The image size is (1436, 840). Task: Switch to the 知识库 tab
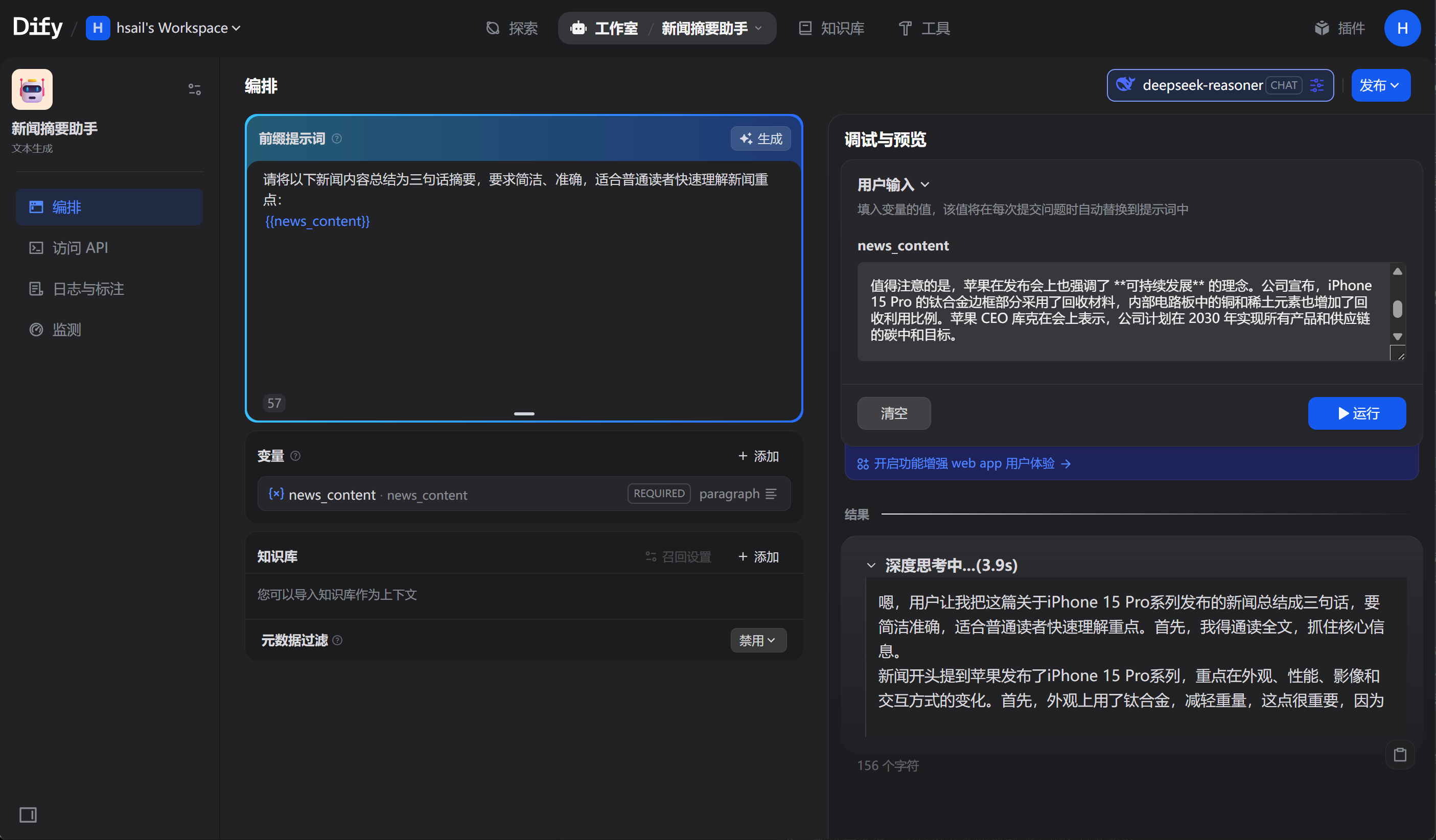click(831, 28)
